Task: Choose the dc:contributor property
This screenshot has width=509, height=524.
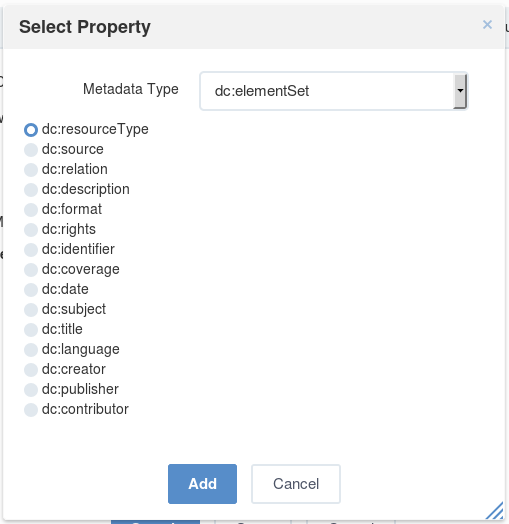Action: click(31, 410)
